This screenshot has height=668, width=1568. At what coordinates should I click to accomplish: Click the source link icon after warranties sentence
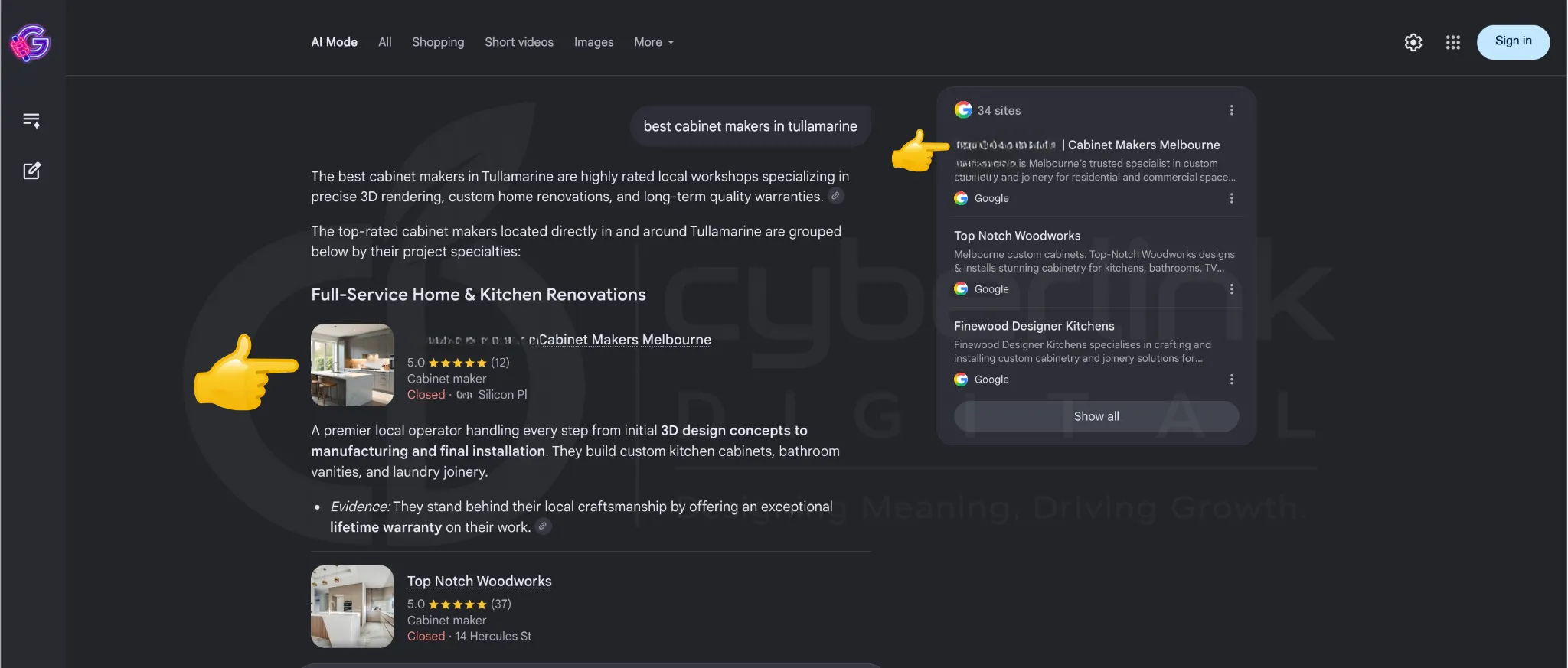click(x=836, y=196)
